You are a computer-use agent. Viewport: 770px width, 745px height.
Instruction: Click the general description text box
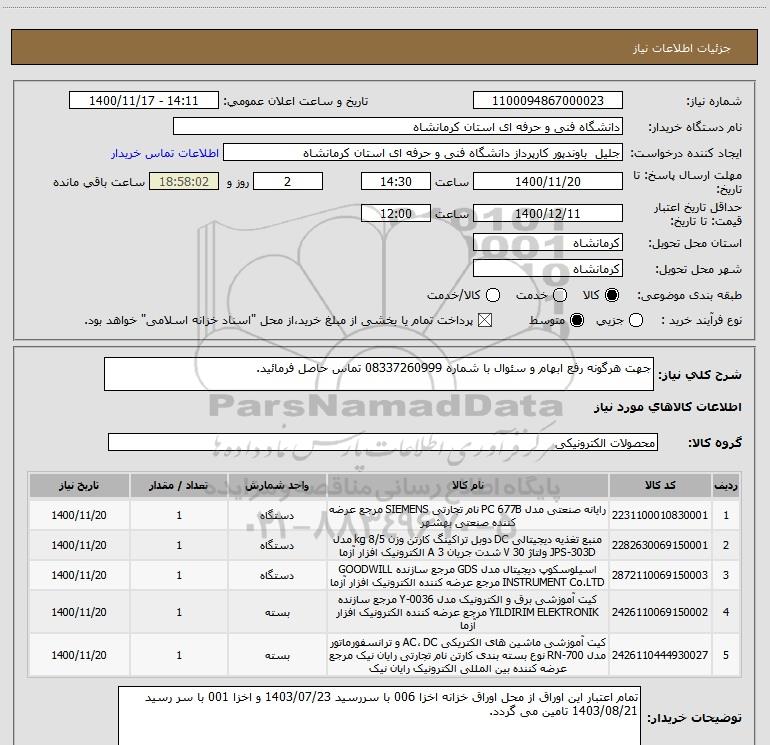[379, 374]
